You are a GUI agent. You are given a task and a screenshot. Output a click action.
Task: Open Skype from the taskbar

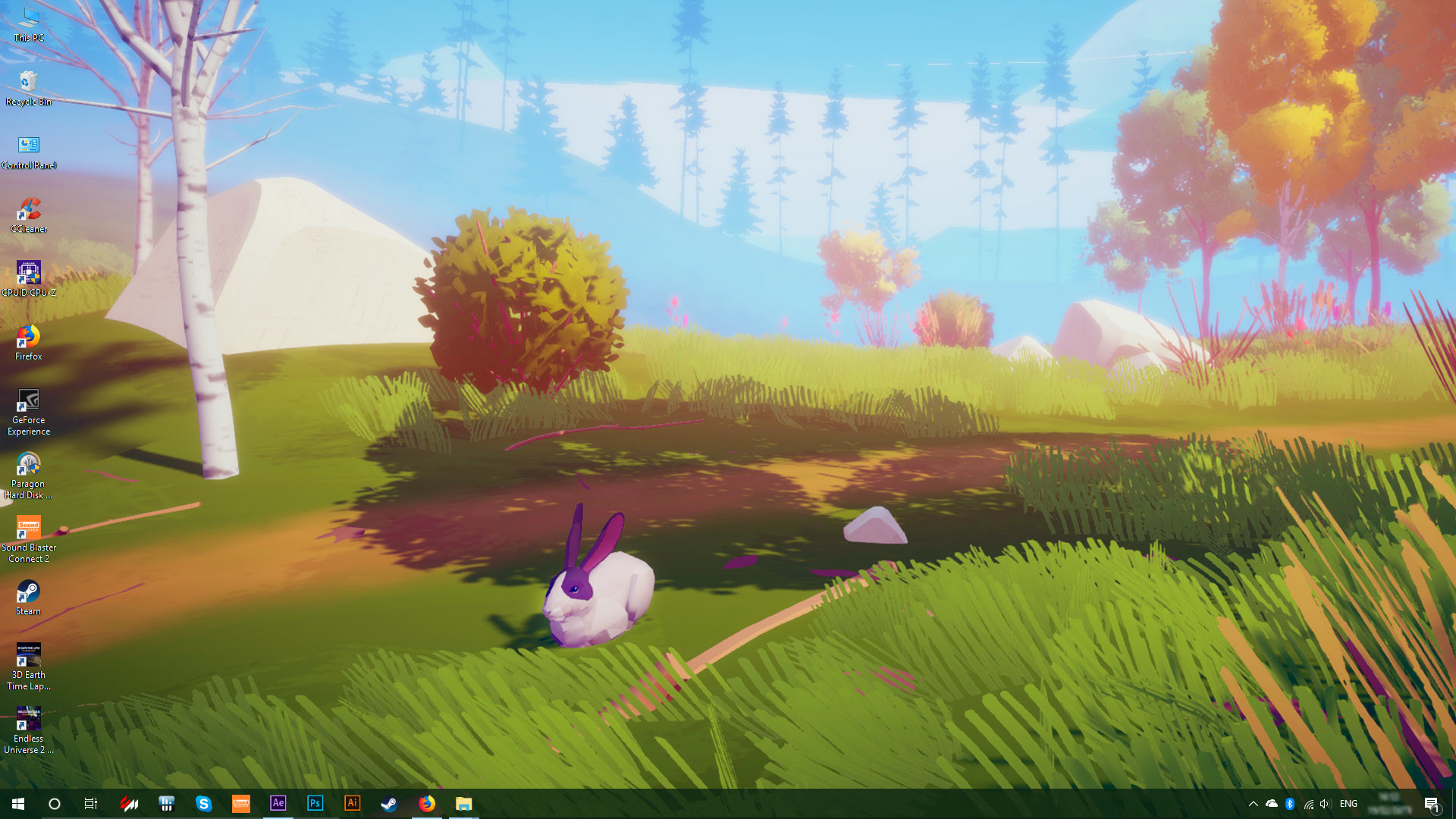point(205,803)
